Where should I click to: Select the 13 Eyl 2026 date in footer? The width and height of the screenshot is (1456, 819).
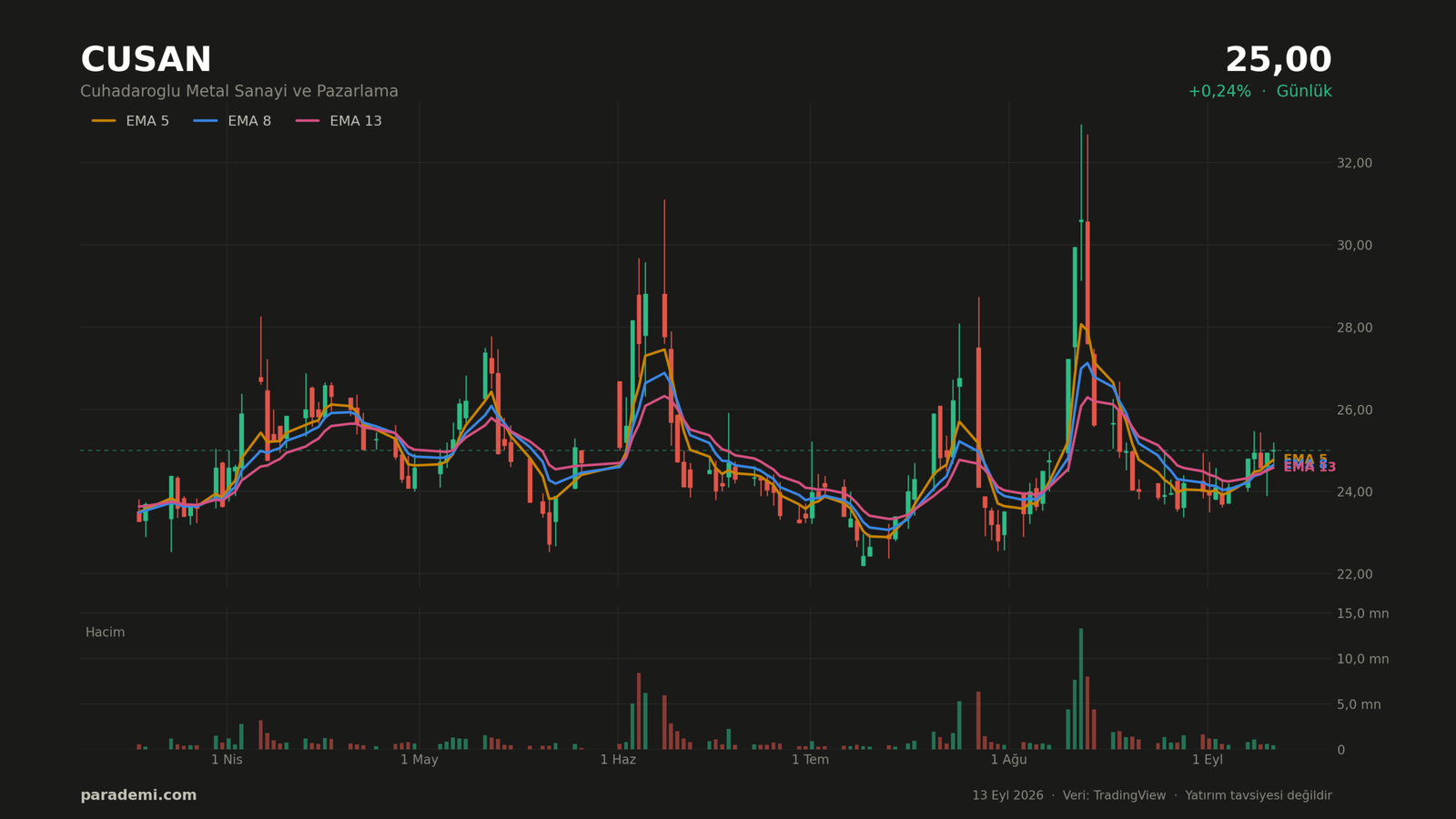tap(1007, 795)
